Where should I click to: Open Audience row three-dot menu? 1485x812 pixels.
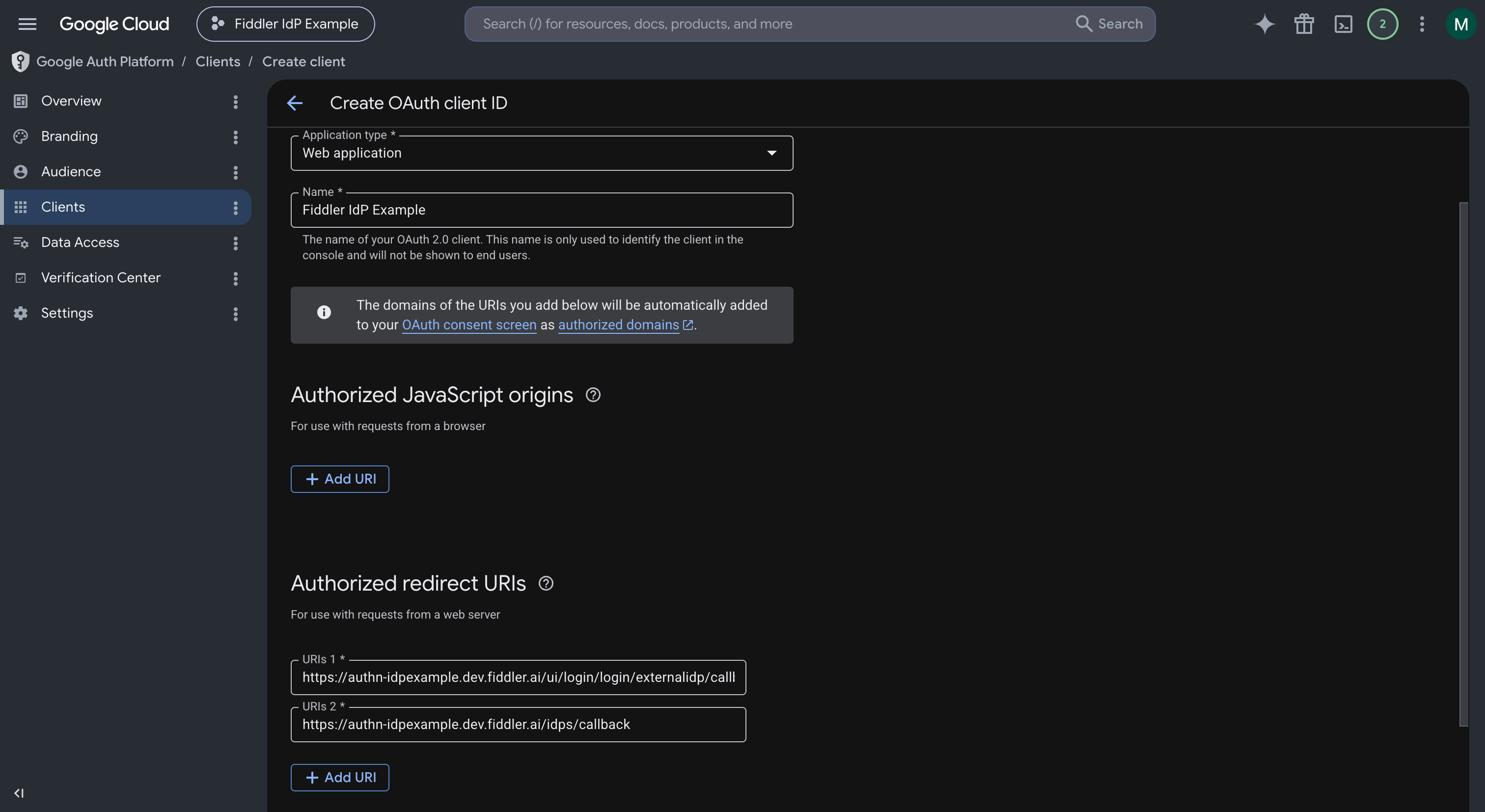click(235, 172)
